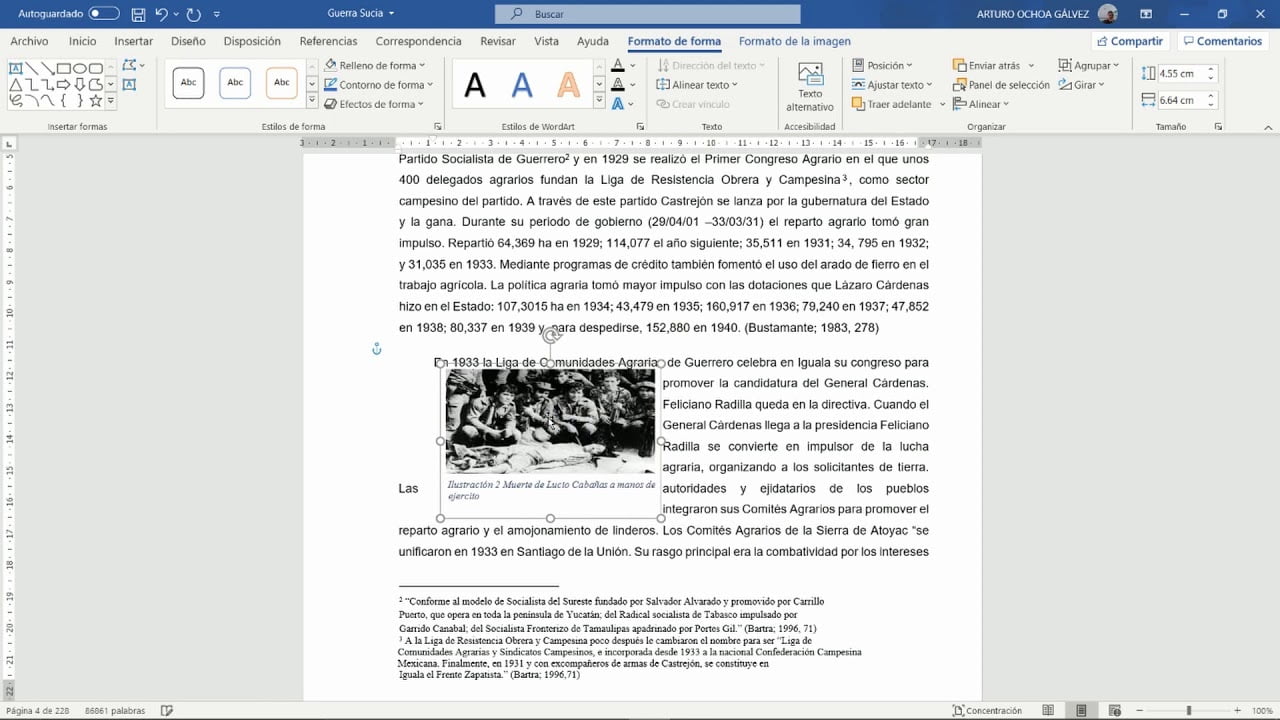
Task: Click Enviar atrás button
Action: [987, 66]
